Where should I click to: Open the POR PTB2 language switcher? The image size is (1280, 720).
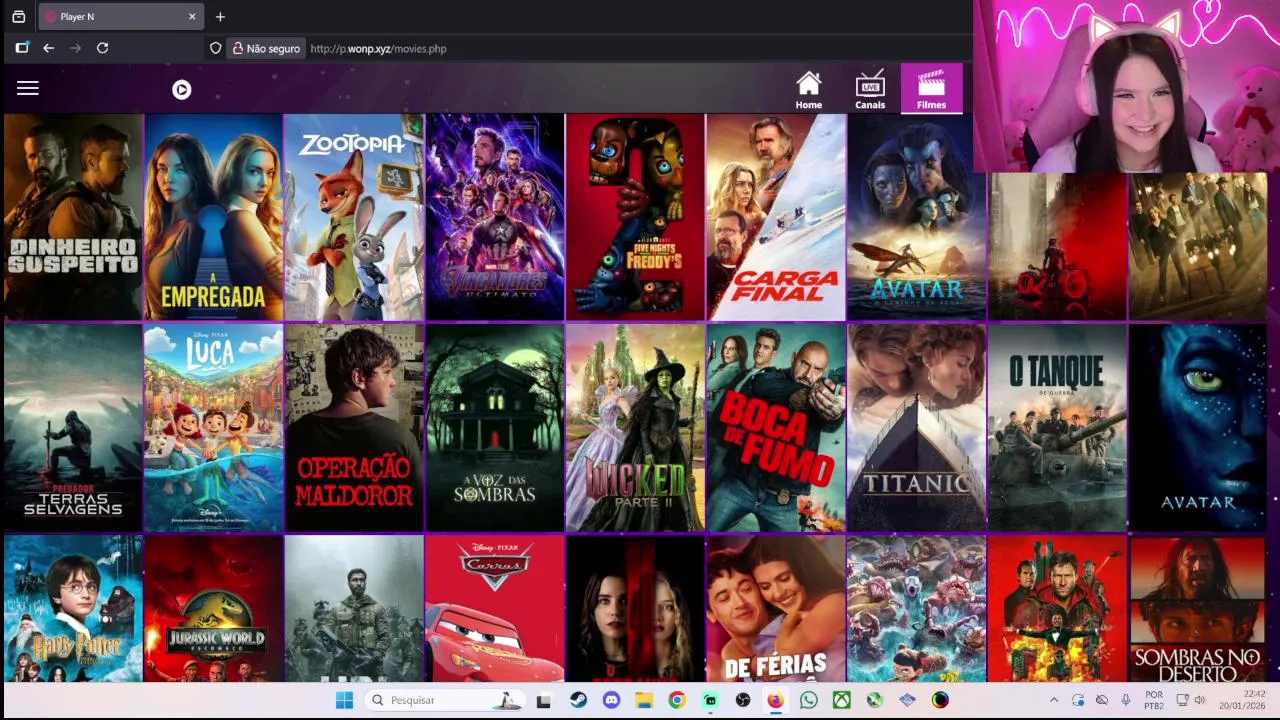[x=1154, y=700]
